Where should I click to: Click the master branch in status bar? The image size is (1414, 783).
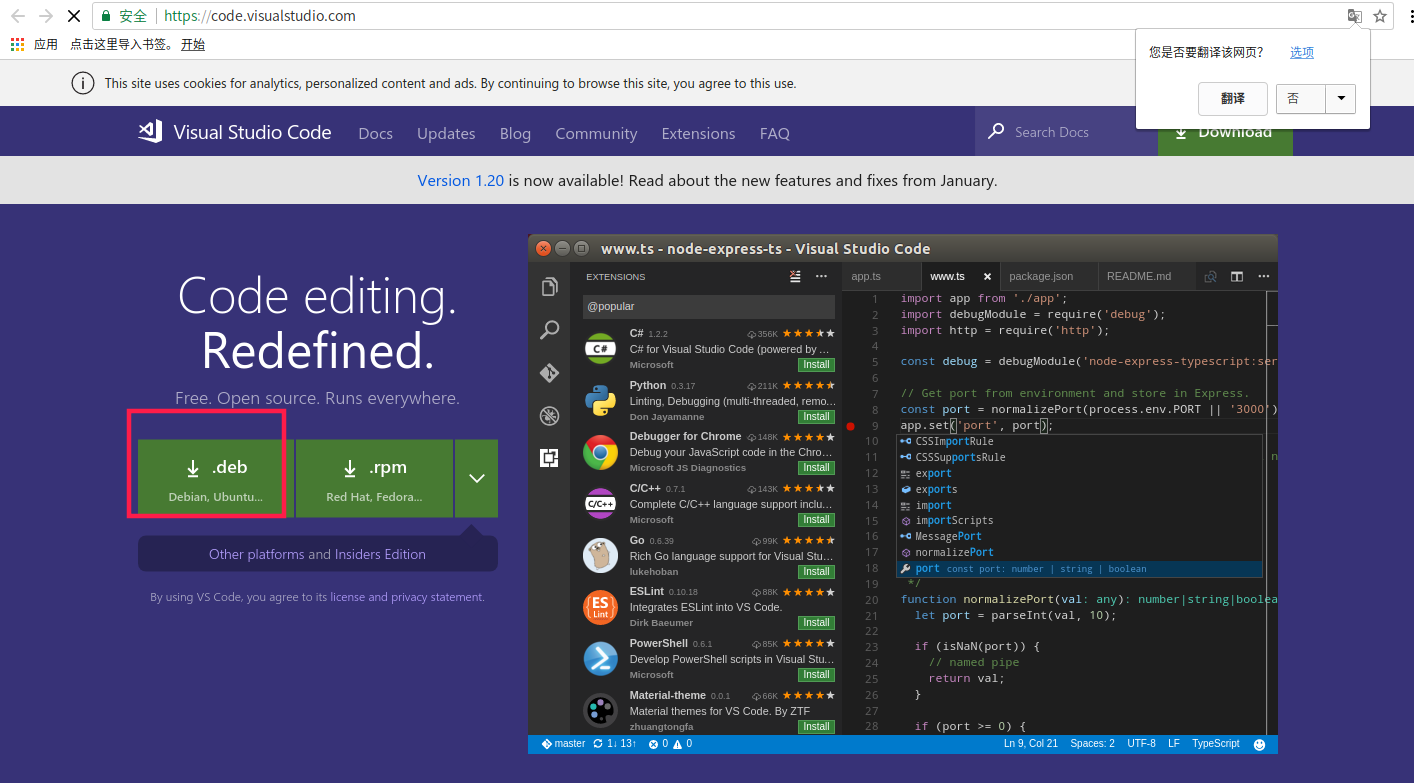click(563, 744)
